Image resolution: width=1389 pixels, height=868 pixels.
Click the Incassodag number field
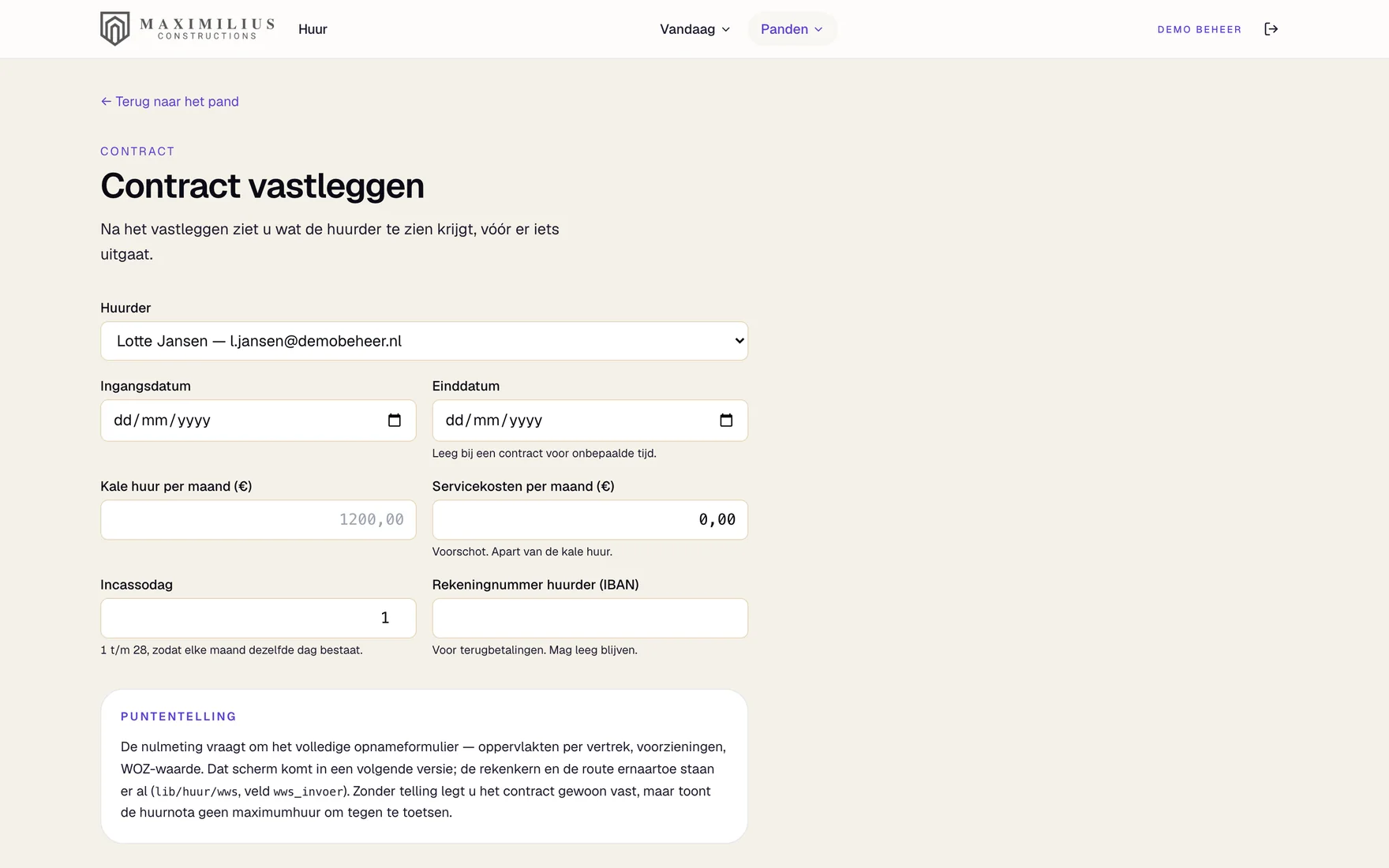(258, 618)
